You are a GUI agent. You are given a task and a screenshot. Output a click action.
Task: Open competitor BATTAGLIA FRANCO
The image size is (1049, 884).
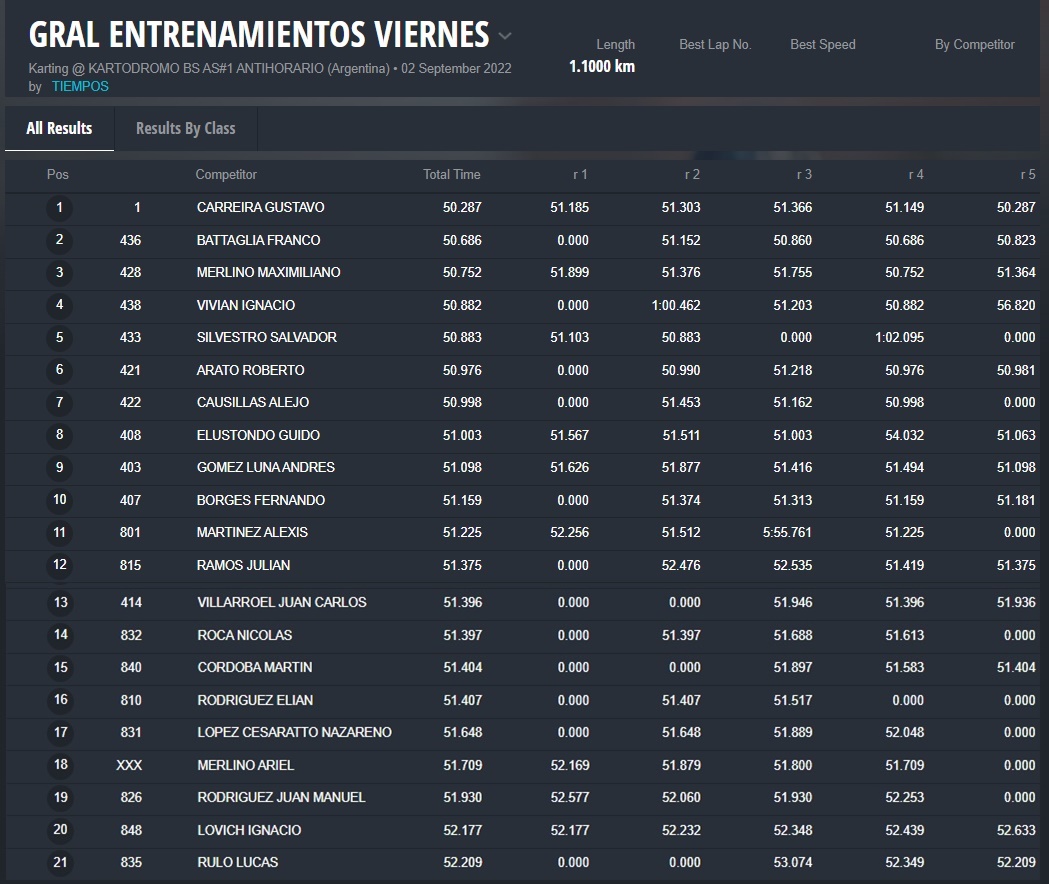[258, 240]
